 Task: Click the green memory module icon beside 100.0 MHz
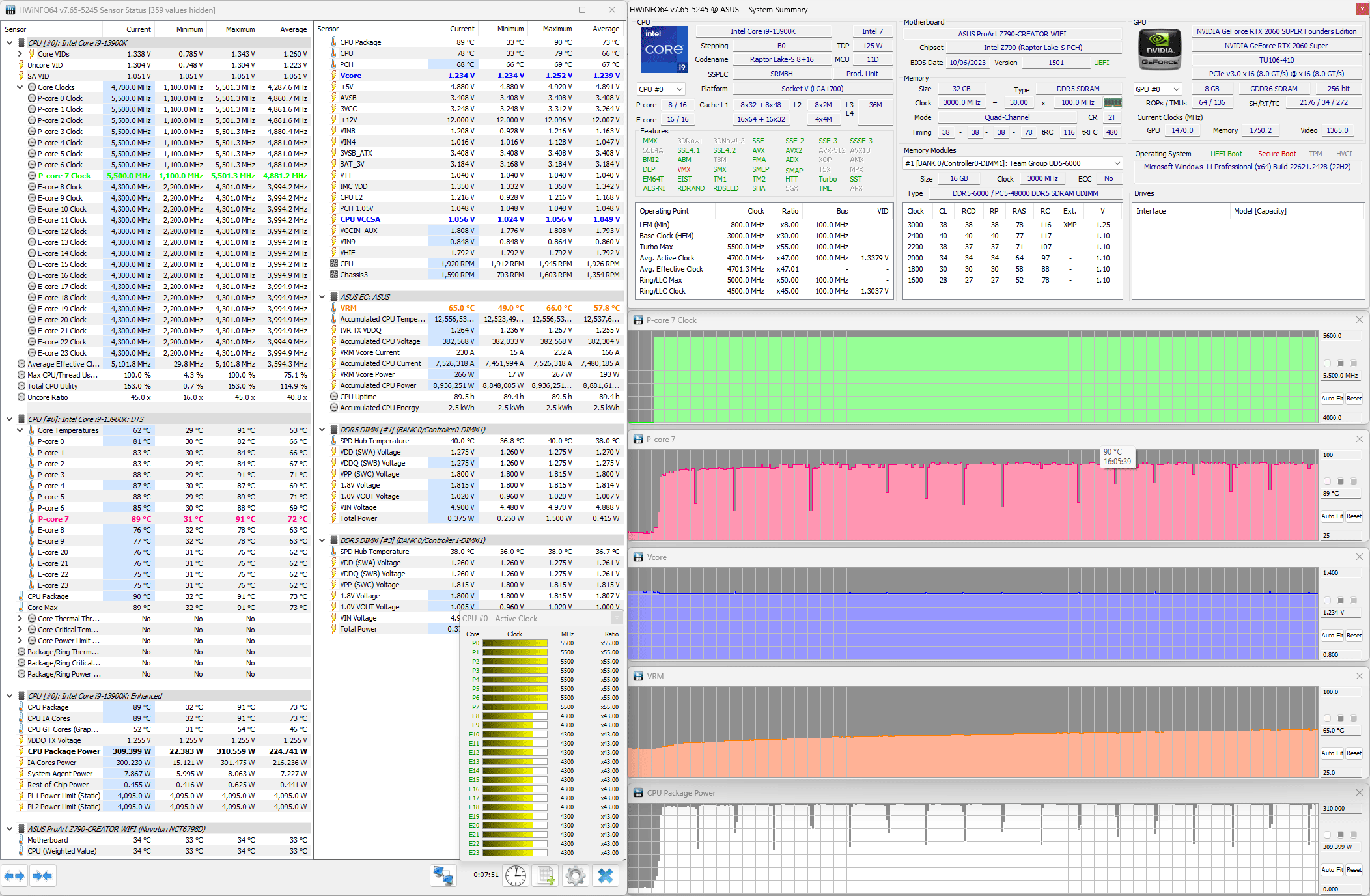click(x=1113, y=102)
